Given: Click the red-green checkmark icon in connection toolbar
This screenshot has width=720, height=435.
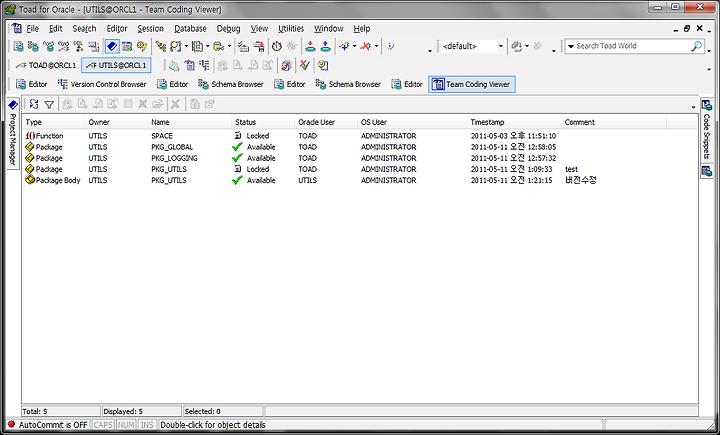Looking at the screenshot, I should point(304,65).
